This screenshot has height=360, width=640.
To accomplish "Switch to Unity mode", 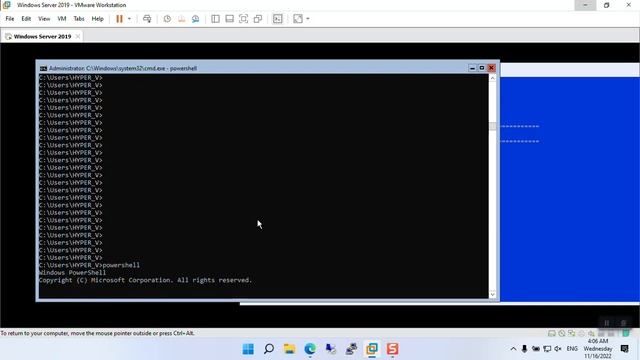I will (x=258, y=19).
